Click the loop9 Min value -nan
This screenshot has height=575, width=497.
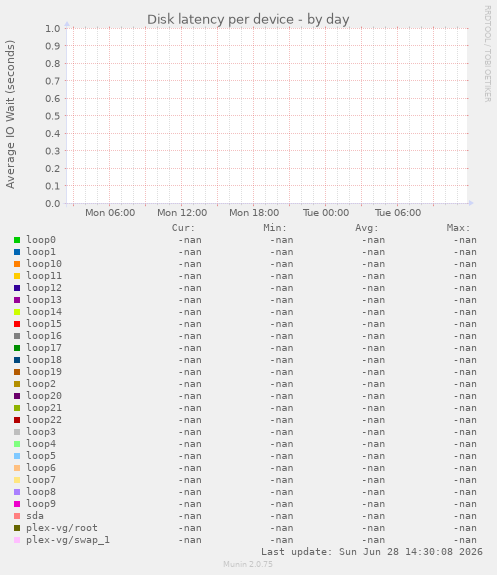[x=282, y=504]
